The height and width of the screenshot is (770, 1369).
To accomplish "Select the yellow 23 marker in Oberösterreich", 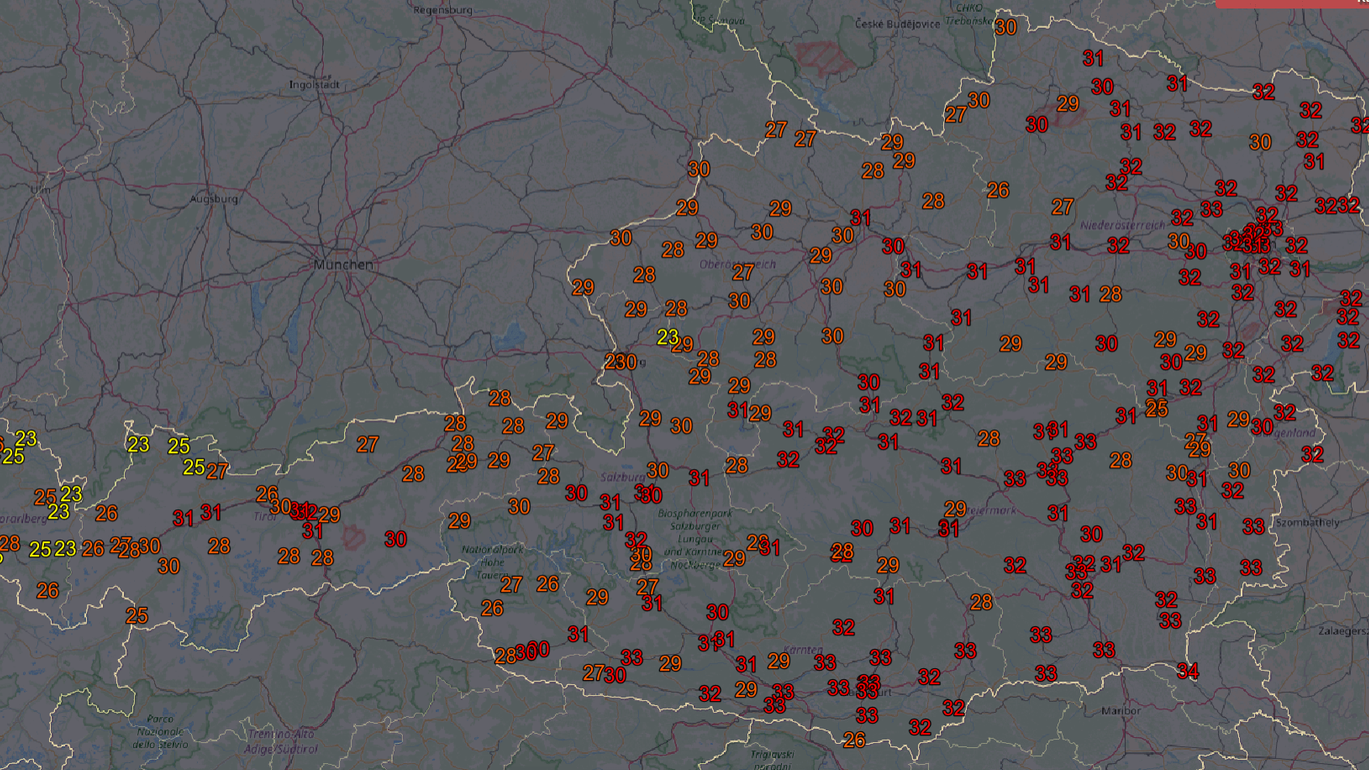I will [x=667, y=337].
